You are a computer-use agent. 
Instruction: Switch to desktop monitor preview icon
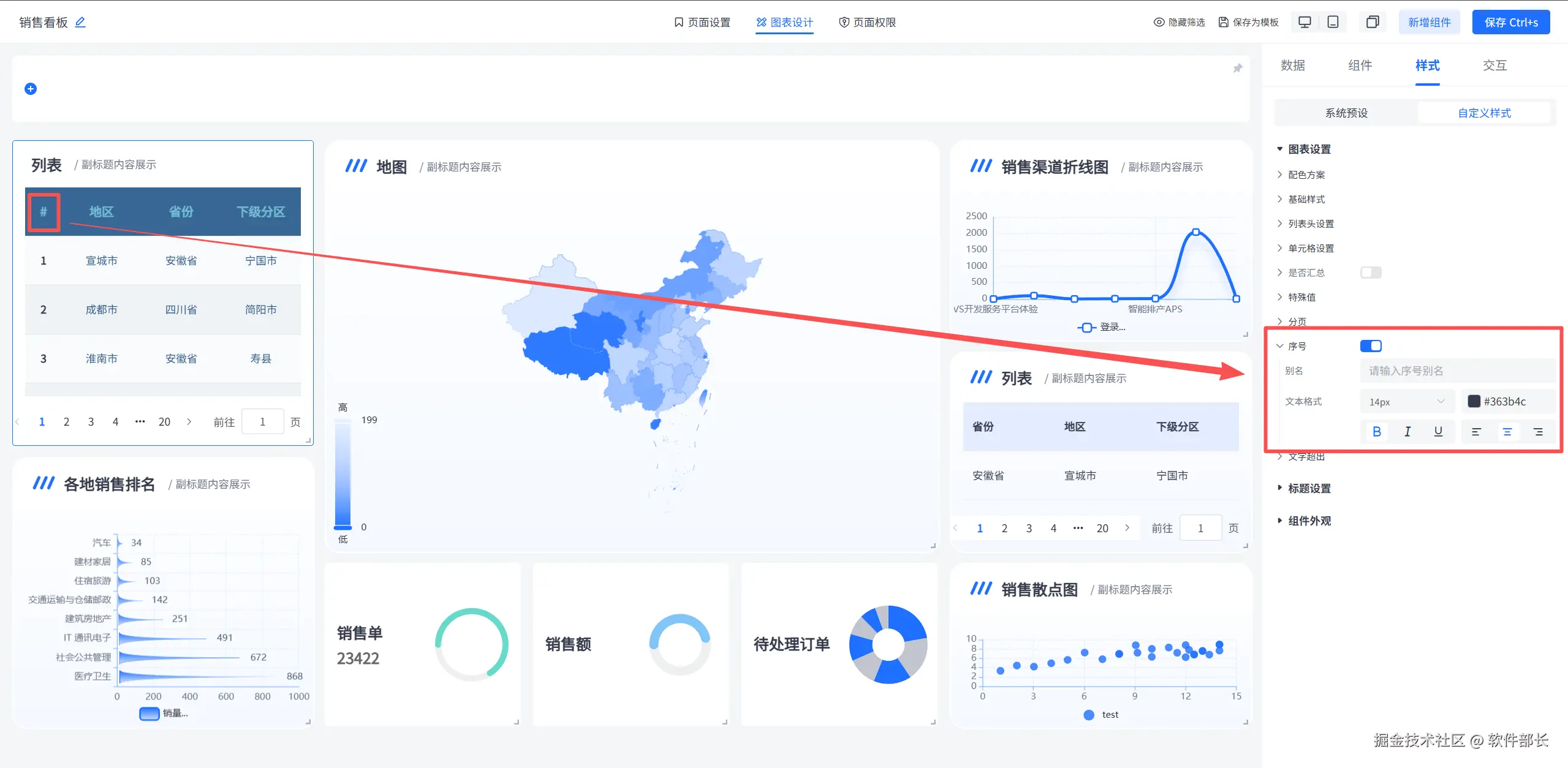point(1305,22)
